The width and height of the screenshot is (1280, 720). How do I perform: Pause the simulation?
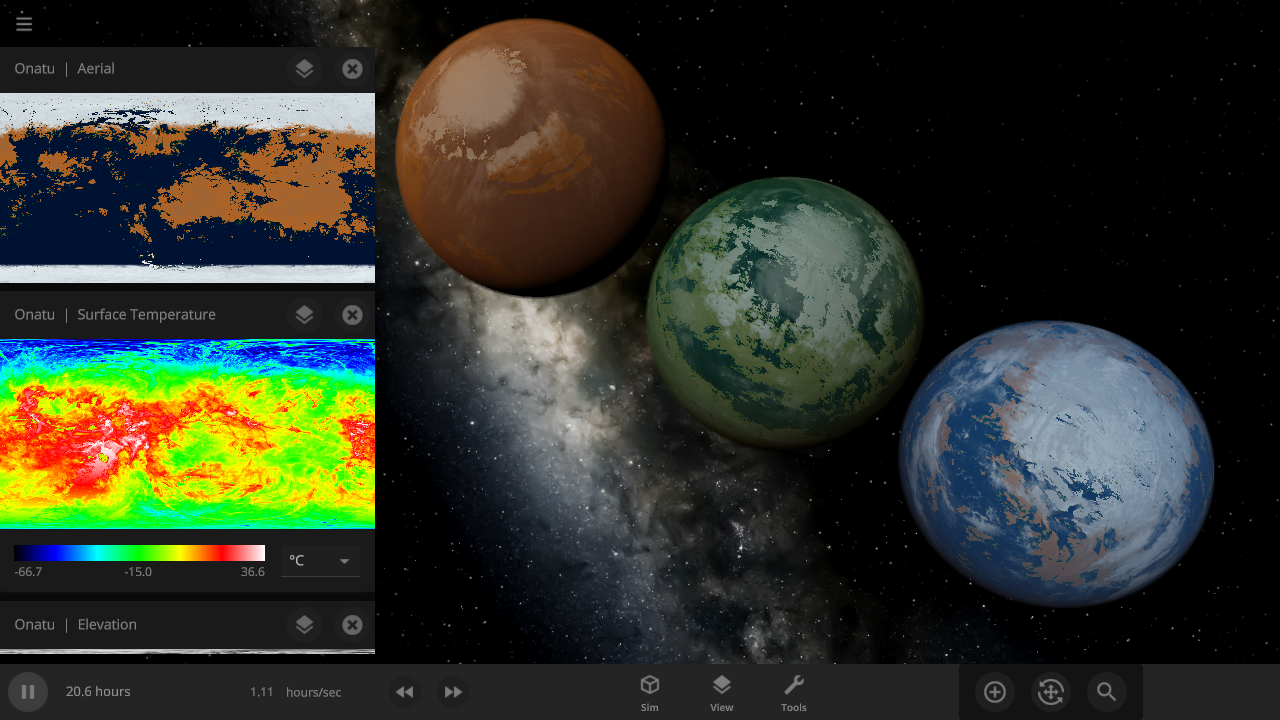[x=28, y=692]
